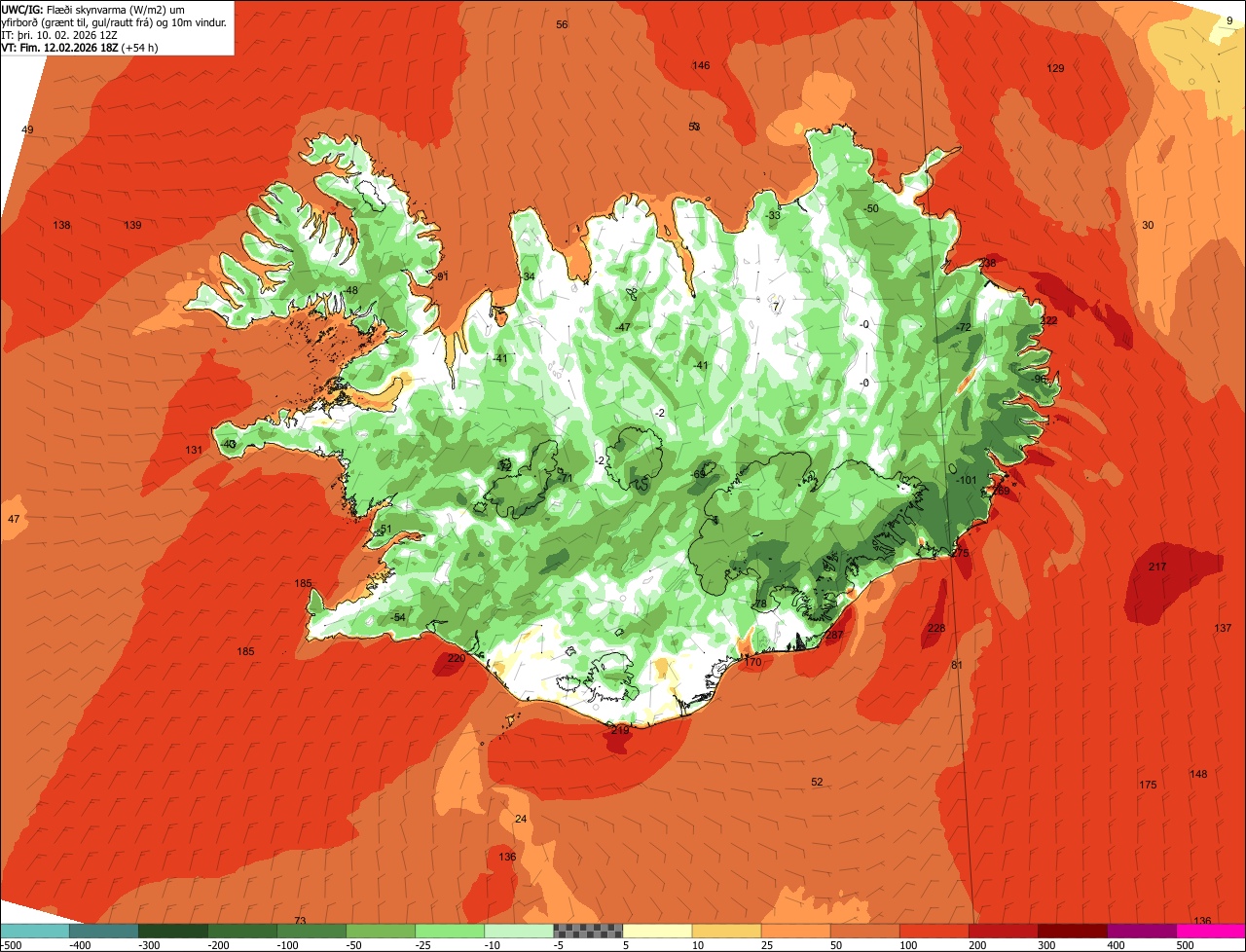
Task: Click the map value 175
Action: 1148,786
